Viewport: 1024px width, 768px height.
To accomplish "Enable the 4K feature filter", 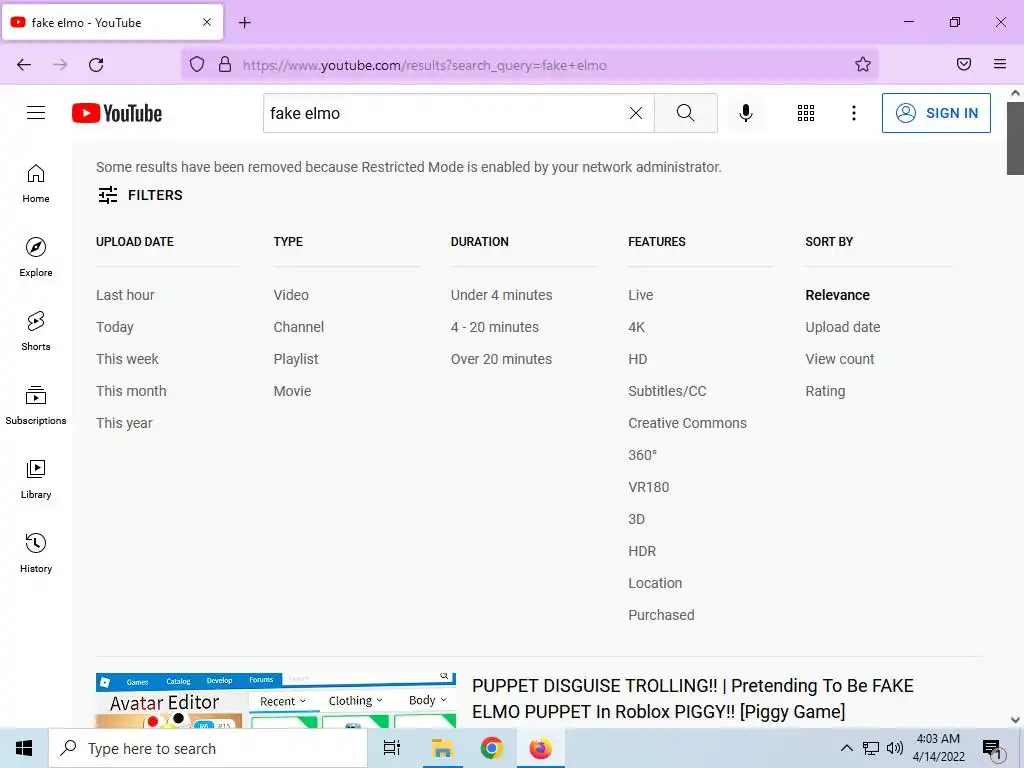I will (x=637, y=327).
